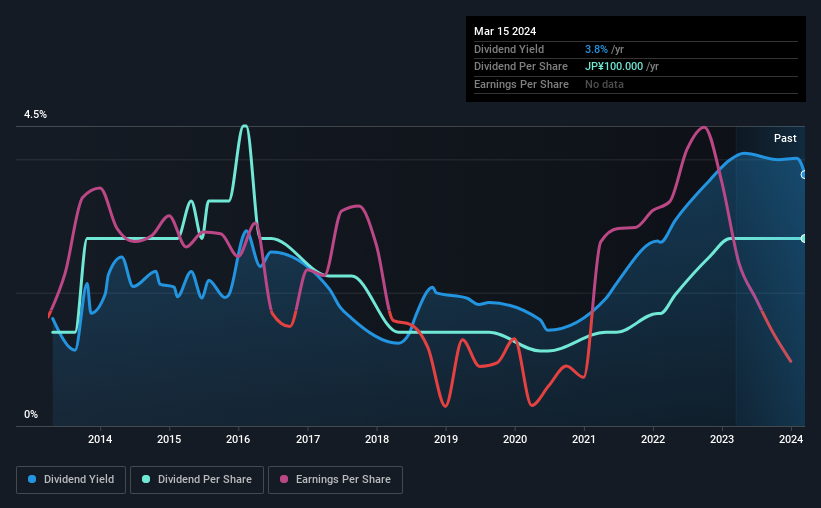Click the 2018 x-axis label

pyautogui.click(x=377, y=439)
